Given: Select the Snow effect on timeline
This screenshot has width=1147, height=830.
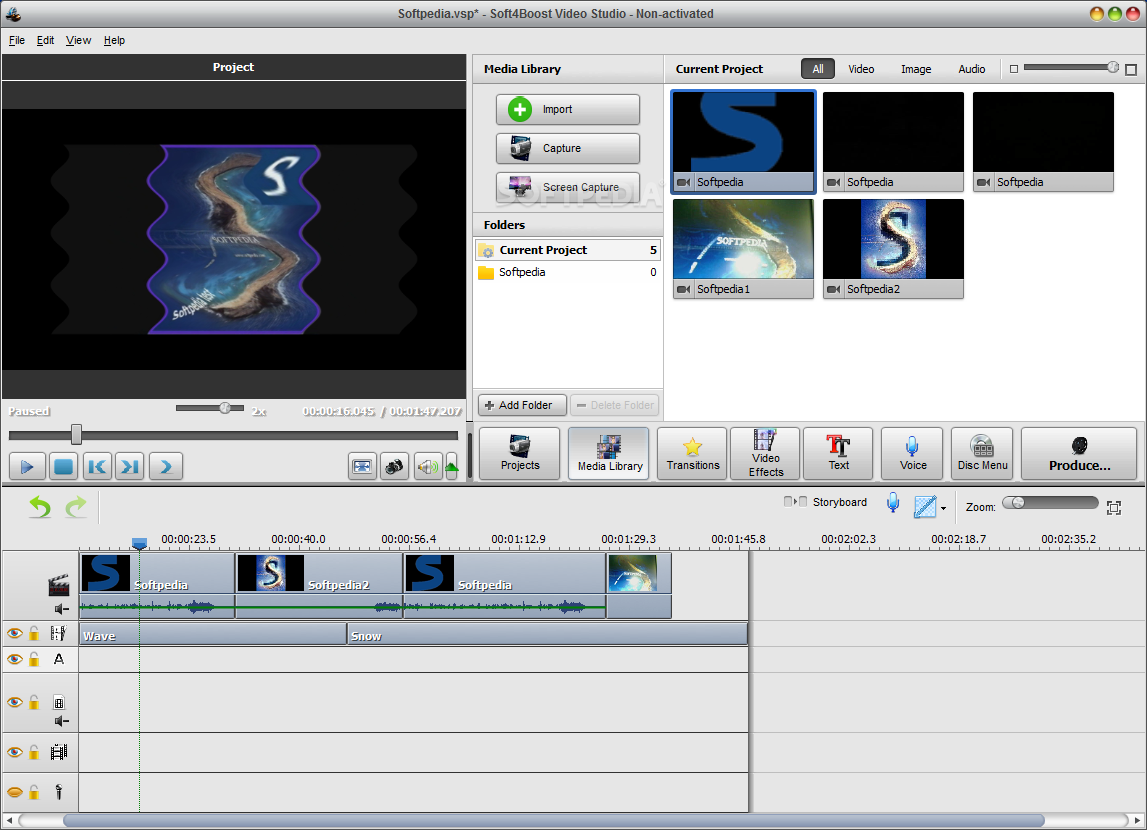Looking at the screenshot, I should coord(548,634).
